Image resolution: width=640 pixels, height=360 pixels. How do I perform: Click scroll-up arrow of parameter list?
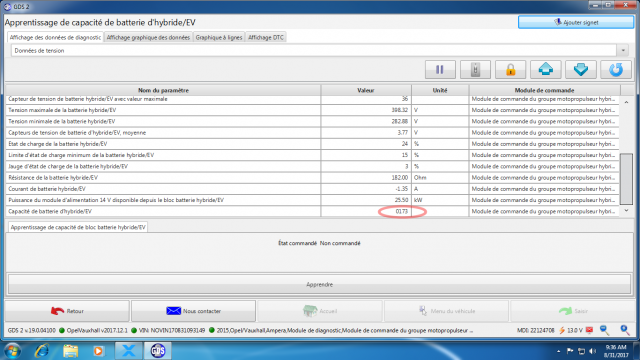[x=627, y=102]
